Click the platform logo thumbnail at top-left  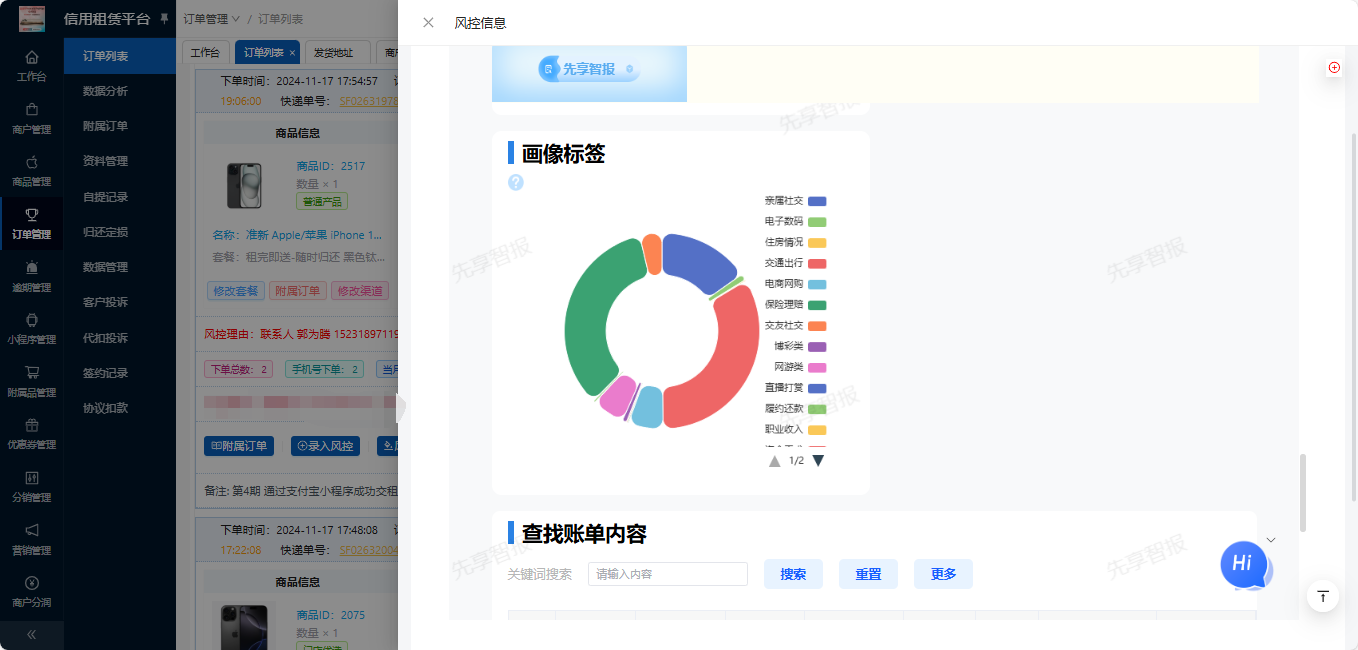32,19
